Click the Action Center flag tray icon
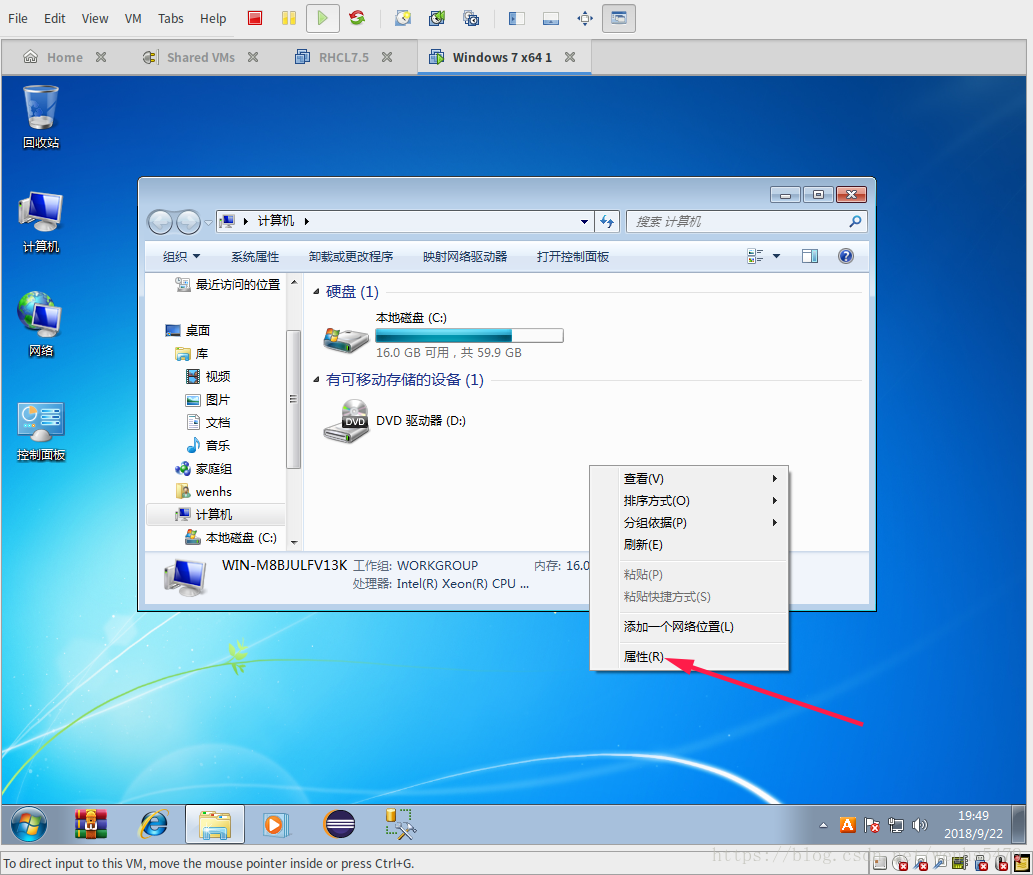 coord(872,824)
